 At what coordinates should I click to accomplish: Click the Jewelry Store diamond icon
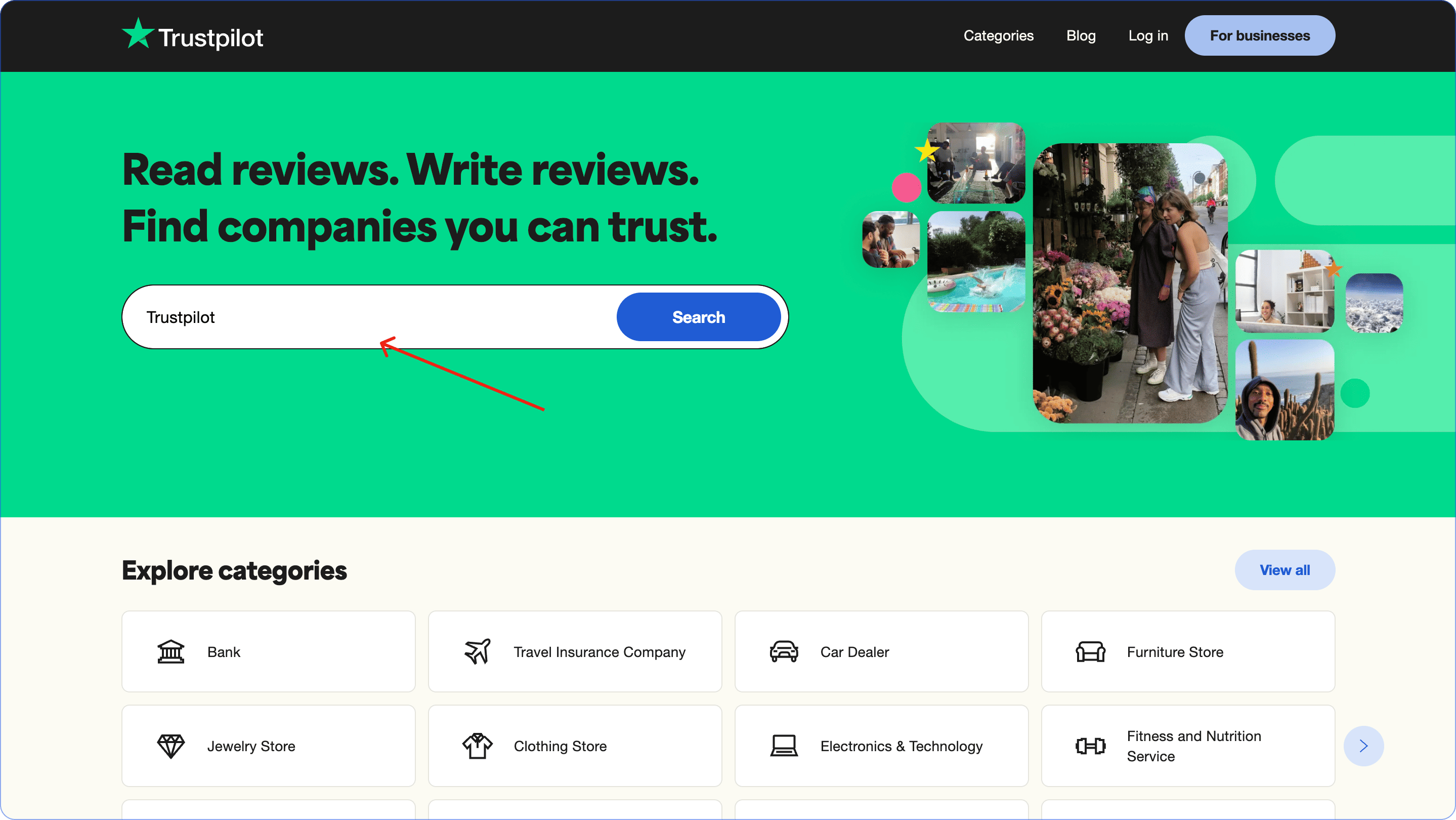[x=170, y=746]
